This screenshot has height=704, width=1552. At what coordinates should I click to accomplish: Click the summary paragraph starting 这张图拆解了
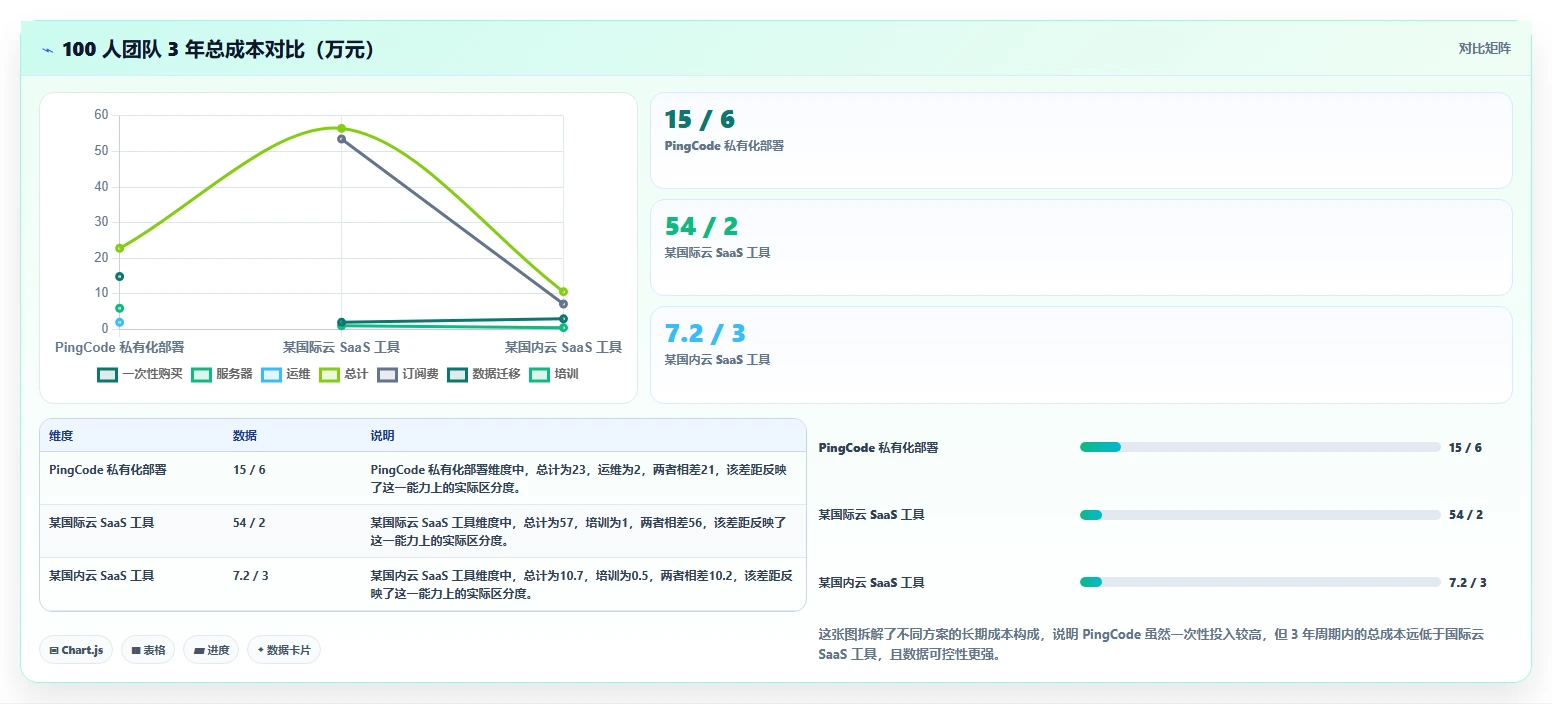click(x=1151, y=645)
